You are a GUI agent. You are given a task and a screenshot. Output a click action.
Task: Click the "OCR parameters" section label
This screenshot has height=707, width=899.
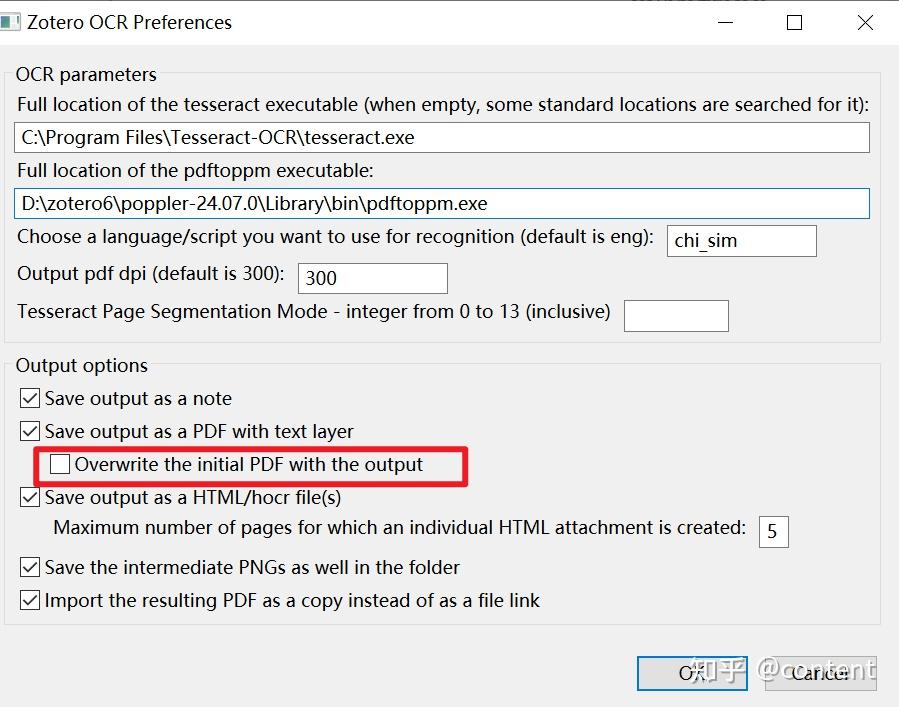[x=86, y=74]
